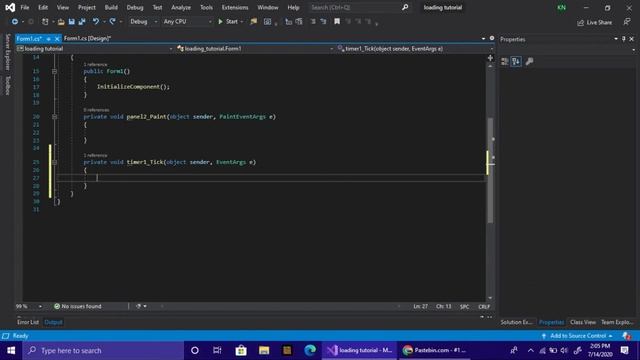Image resolution: width=640 pixels, height=360 pixels.
Task: Click the CRLF line ending indicator
Action: (x=484, y=307)
